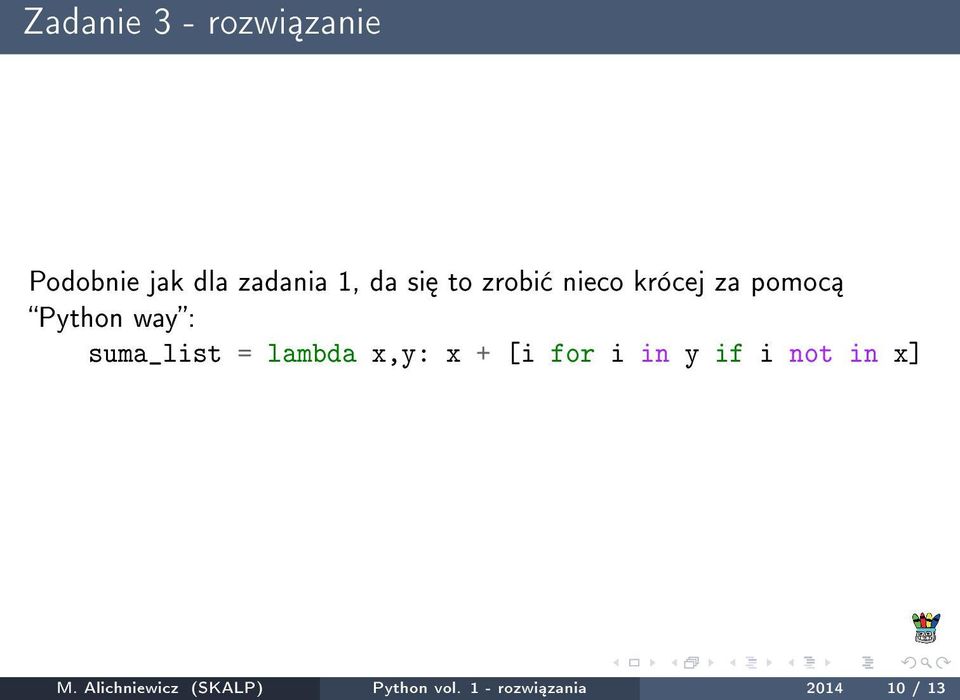Click the go back curved arrow
This screenshot has width=960, height=700.
pos(909,663)
